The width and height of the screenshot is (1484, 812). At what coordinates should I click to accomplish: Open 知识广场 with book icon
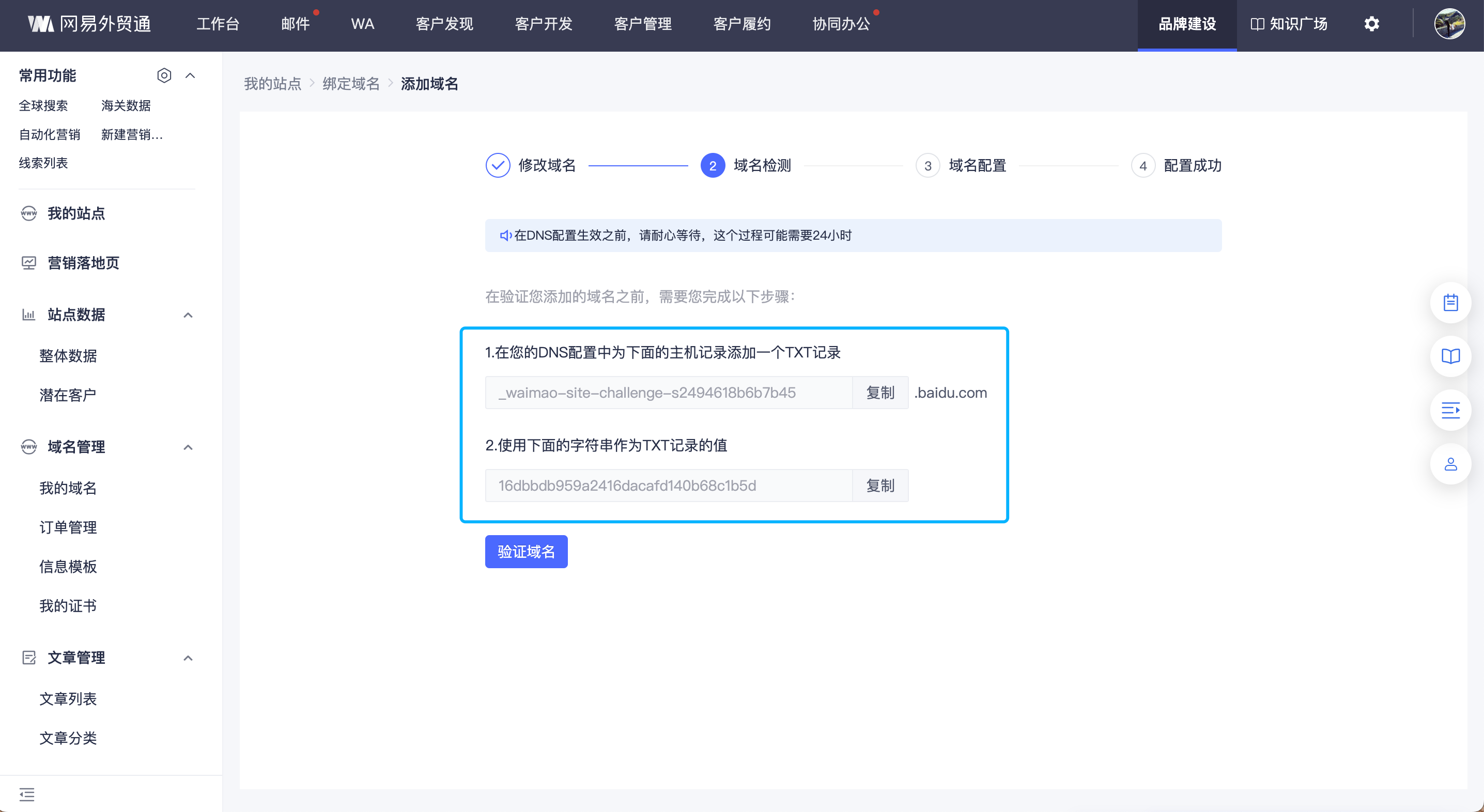[x=1289, y=24]
